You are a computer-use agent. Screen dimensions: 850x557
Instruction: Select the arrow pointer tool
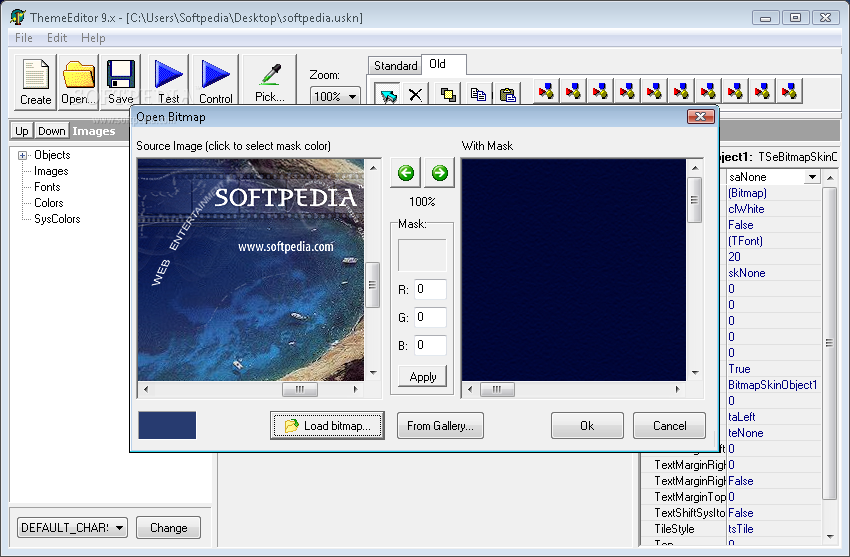388,95
